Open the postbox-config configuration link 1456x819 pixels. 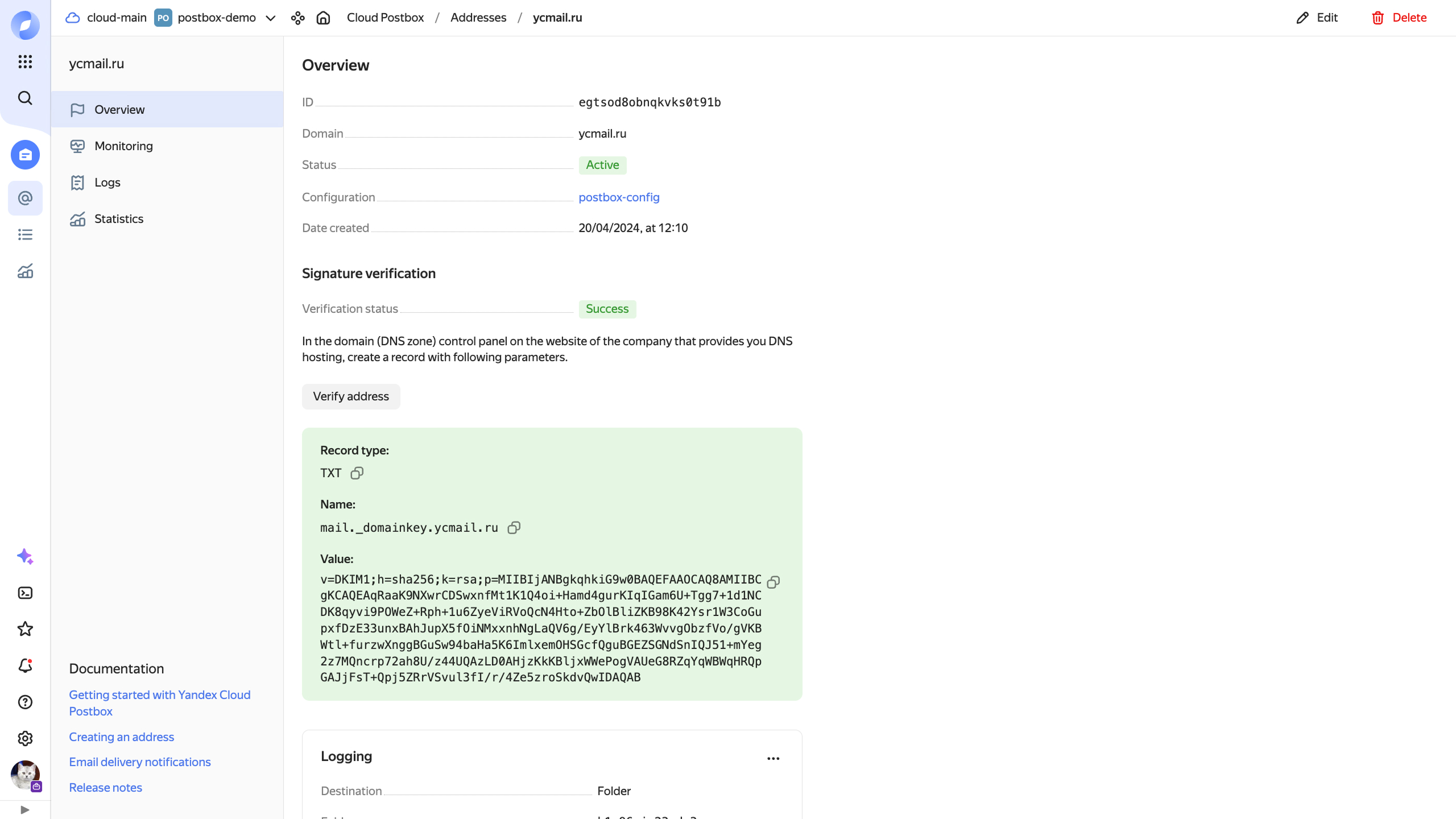[x=619, y=197]
